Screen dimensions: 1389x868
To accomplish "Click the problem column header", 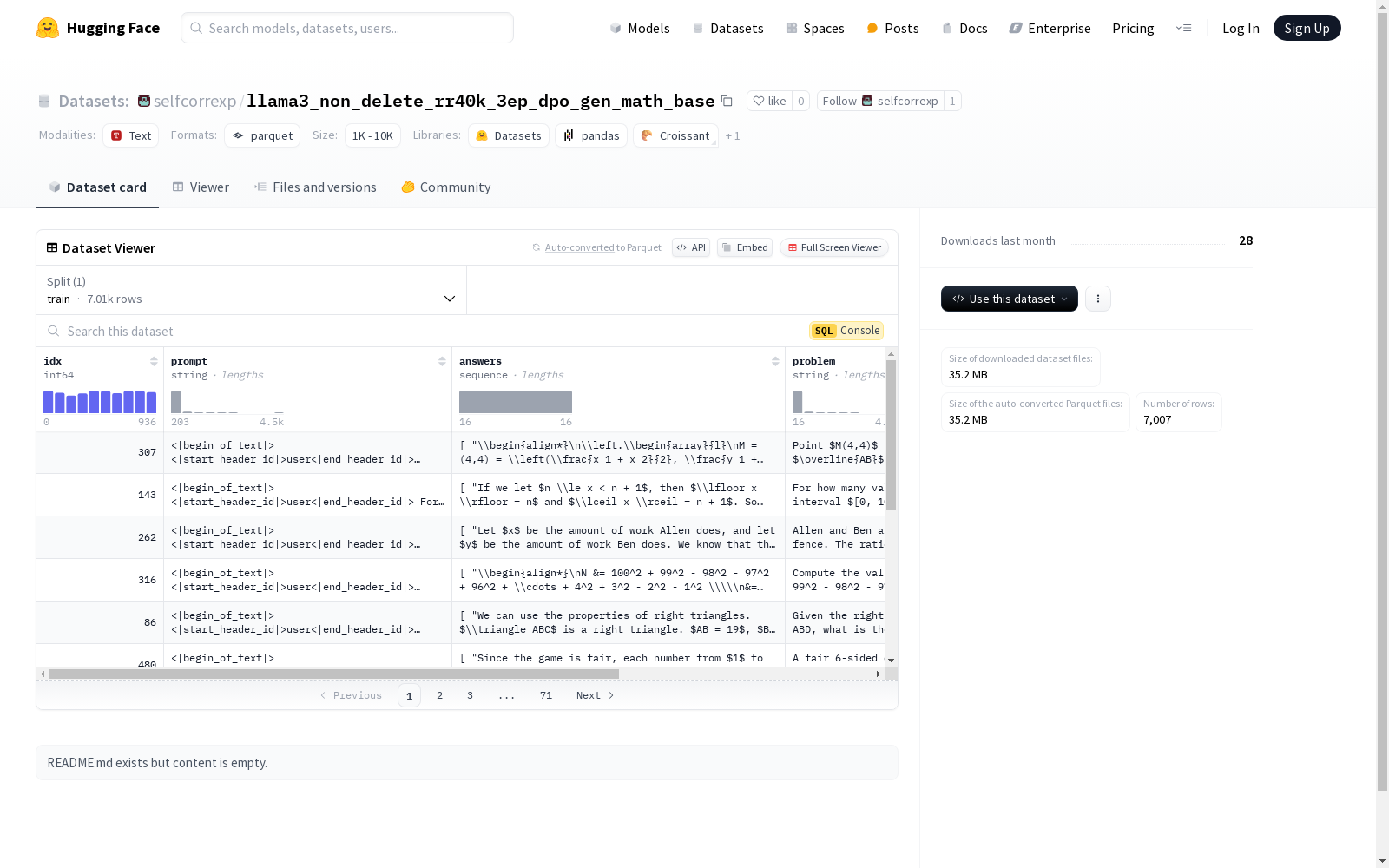I will (x=814, y=361).
